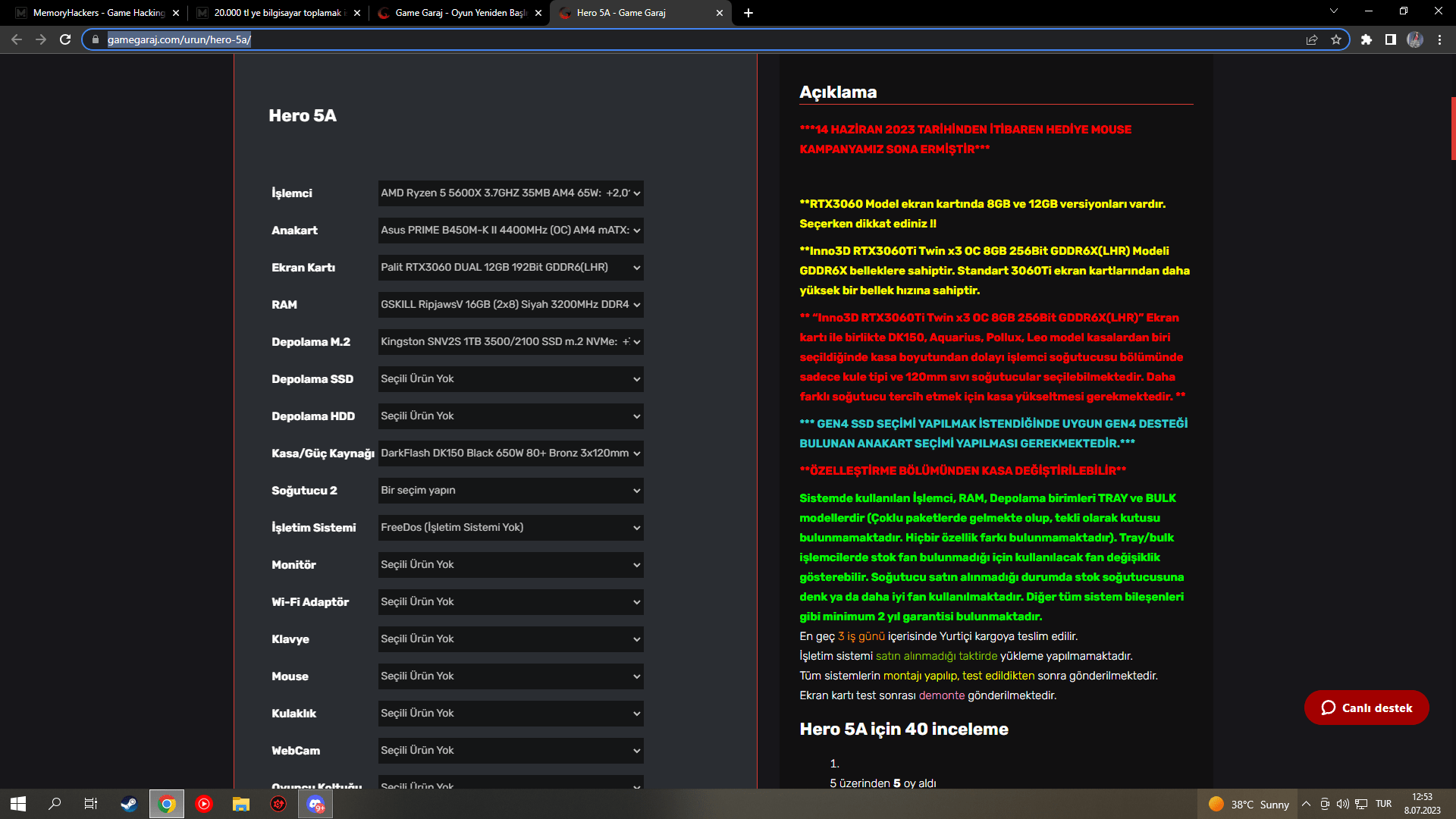Open the red circular app on the taskbar
This screenshot has width=1456, height=819.
[x=278, y=804]
